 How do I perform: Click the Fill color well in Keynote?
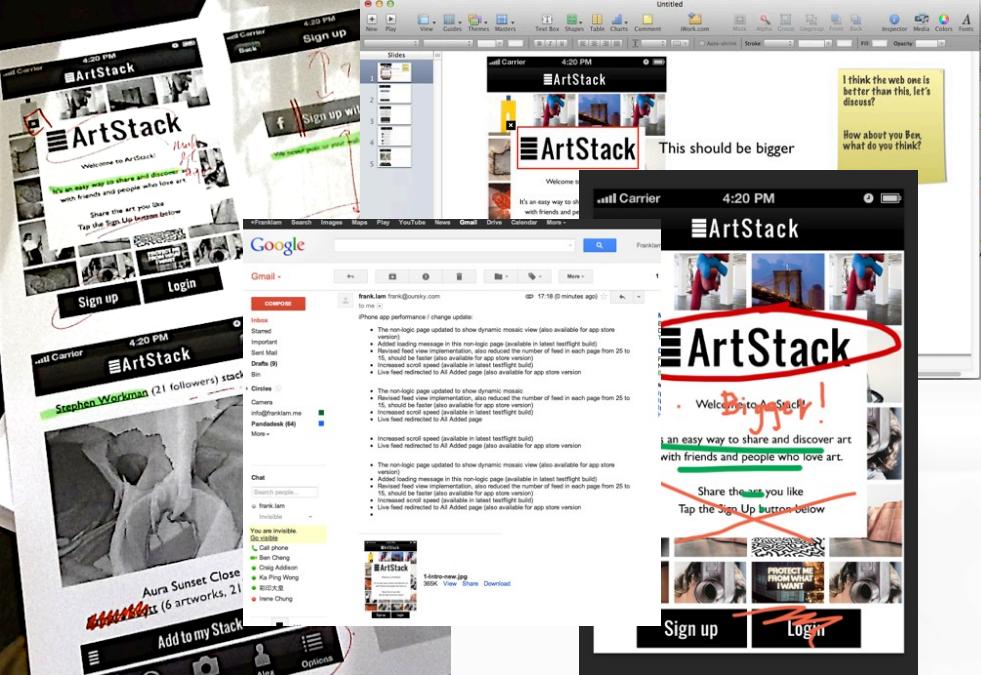[879, 43]
